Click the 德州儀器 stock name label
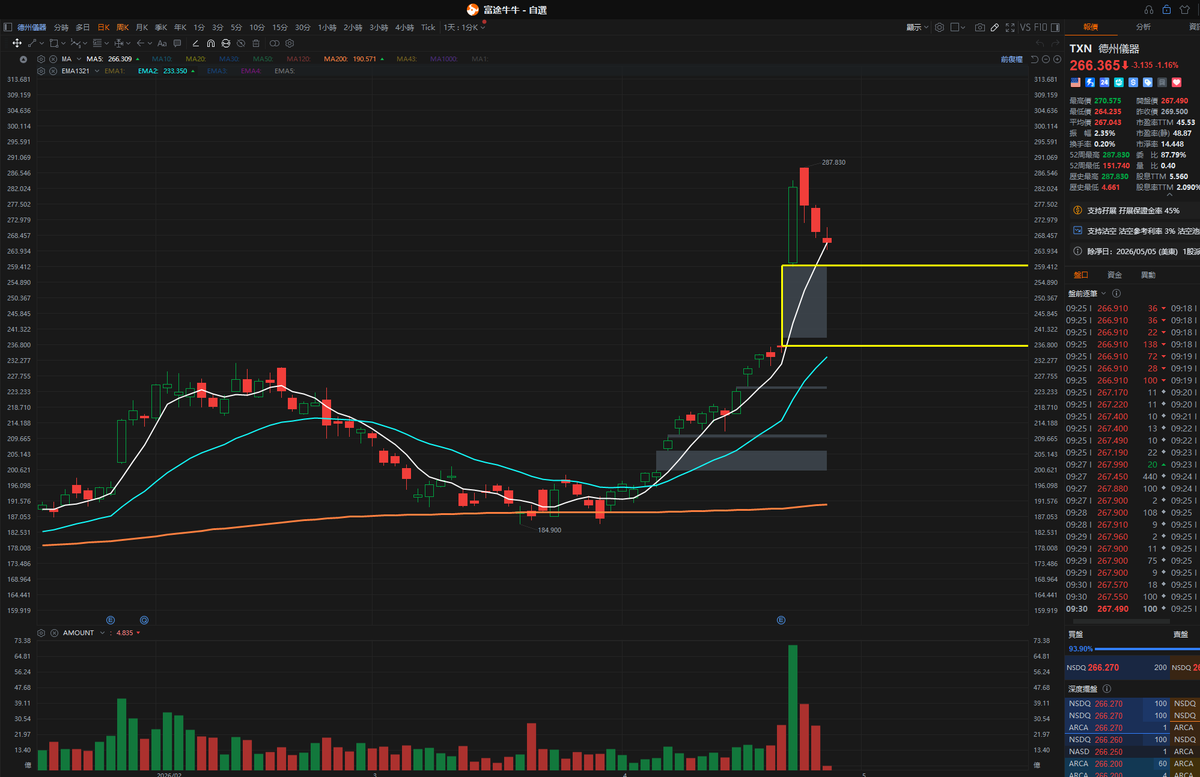This screenshot has width=1200, height=777. coord(1119,48)
